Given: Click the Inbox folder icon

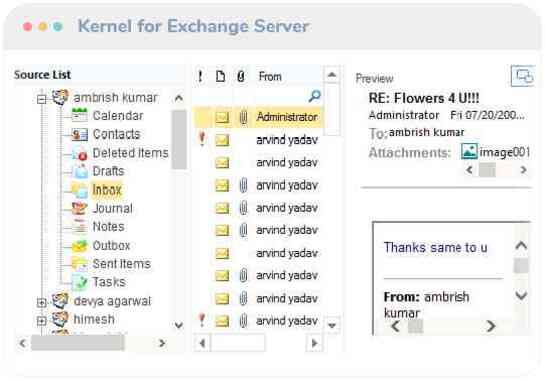Looking at the screenshot, I should click(80, 190).
